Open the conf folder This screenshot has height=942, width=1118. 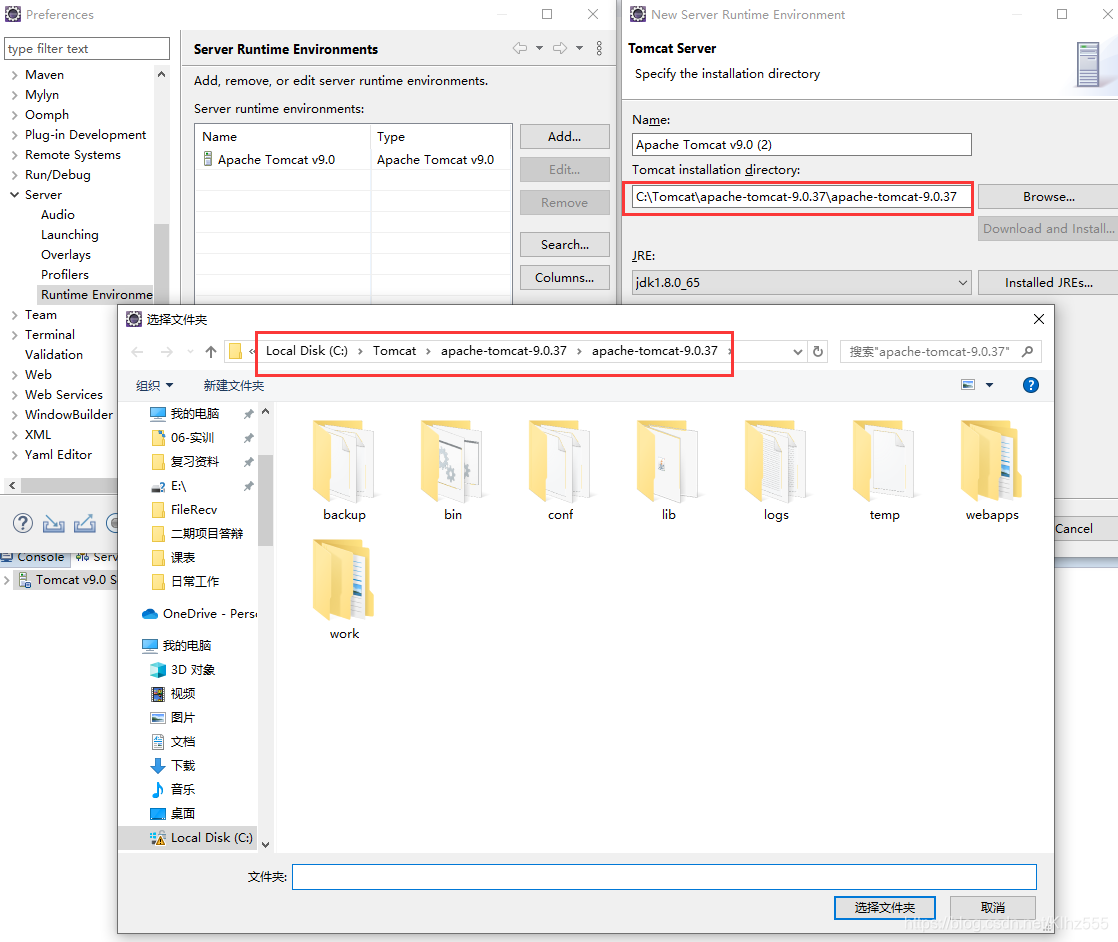click(560, 471)
